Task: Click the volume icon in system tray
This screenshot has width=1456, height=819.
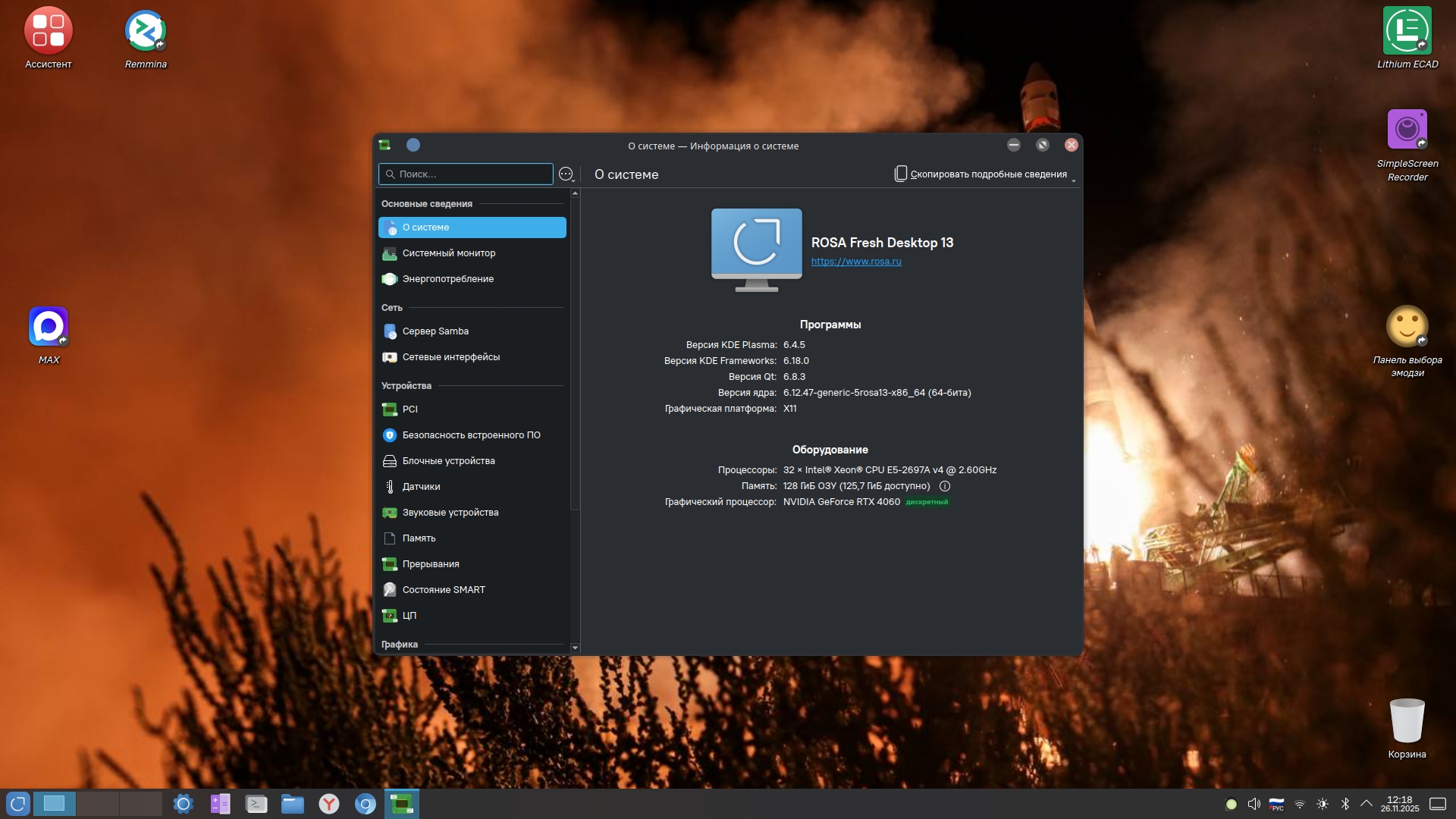Action: (x=1254, y=804)
